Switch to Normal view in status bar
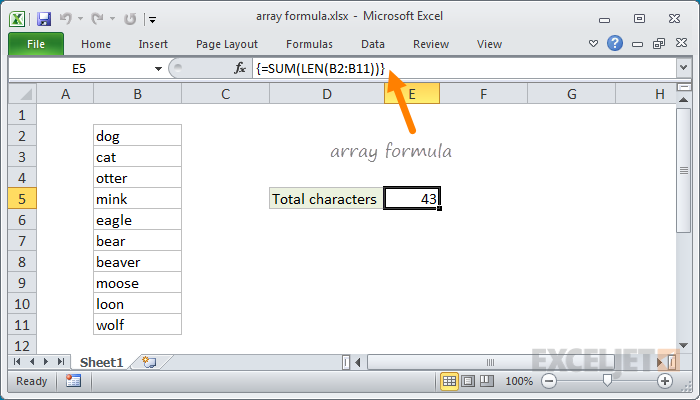The image size is (700, 400). point(449,381)
